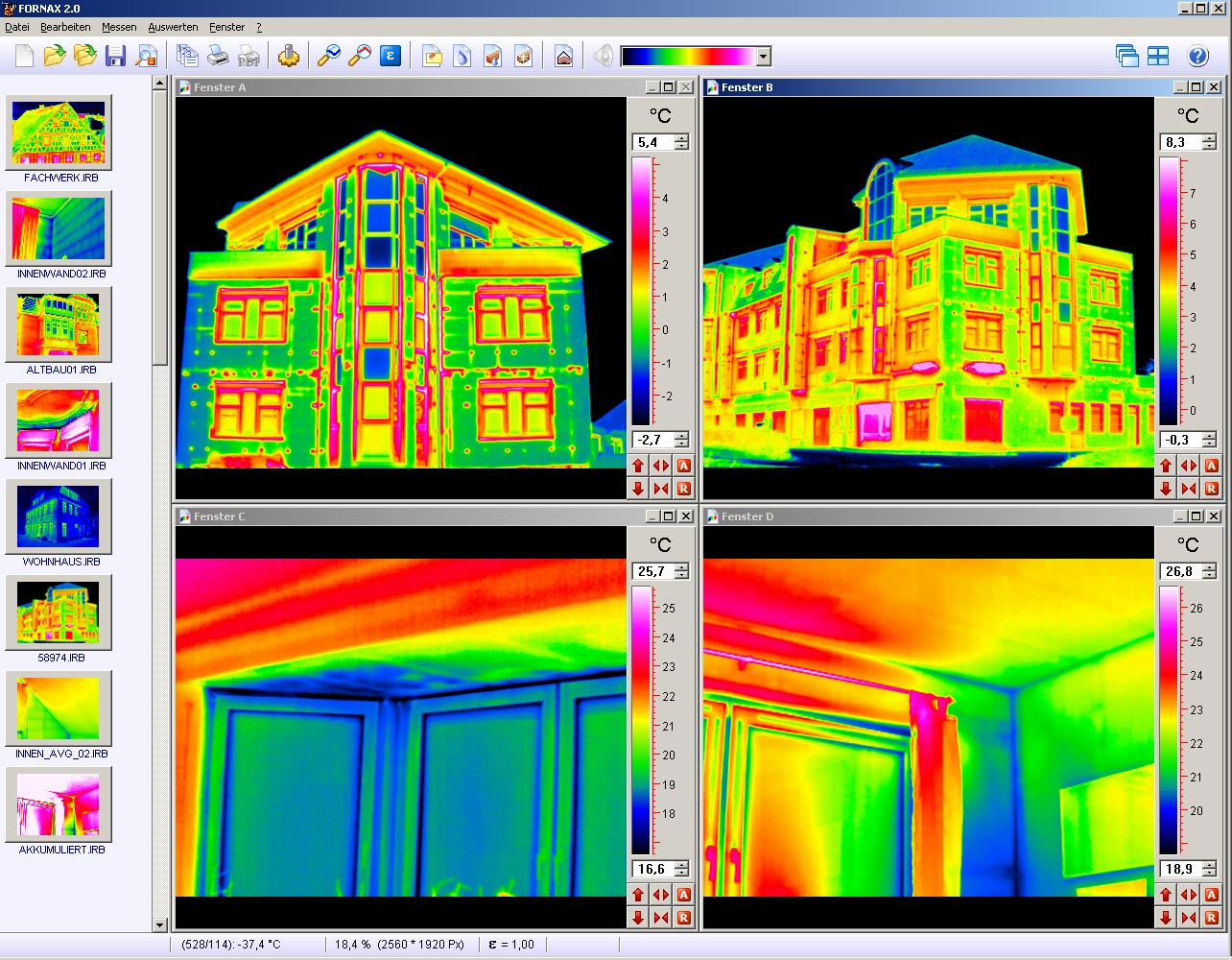Shift Fenster C scale up with red up arrow

(x=638, y=895)
